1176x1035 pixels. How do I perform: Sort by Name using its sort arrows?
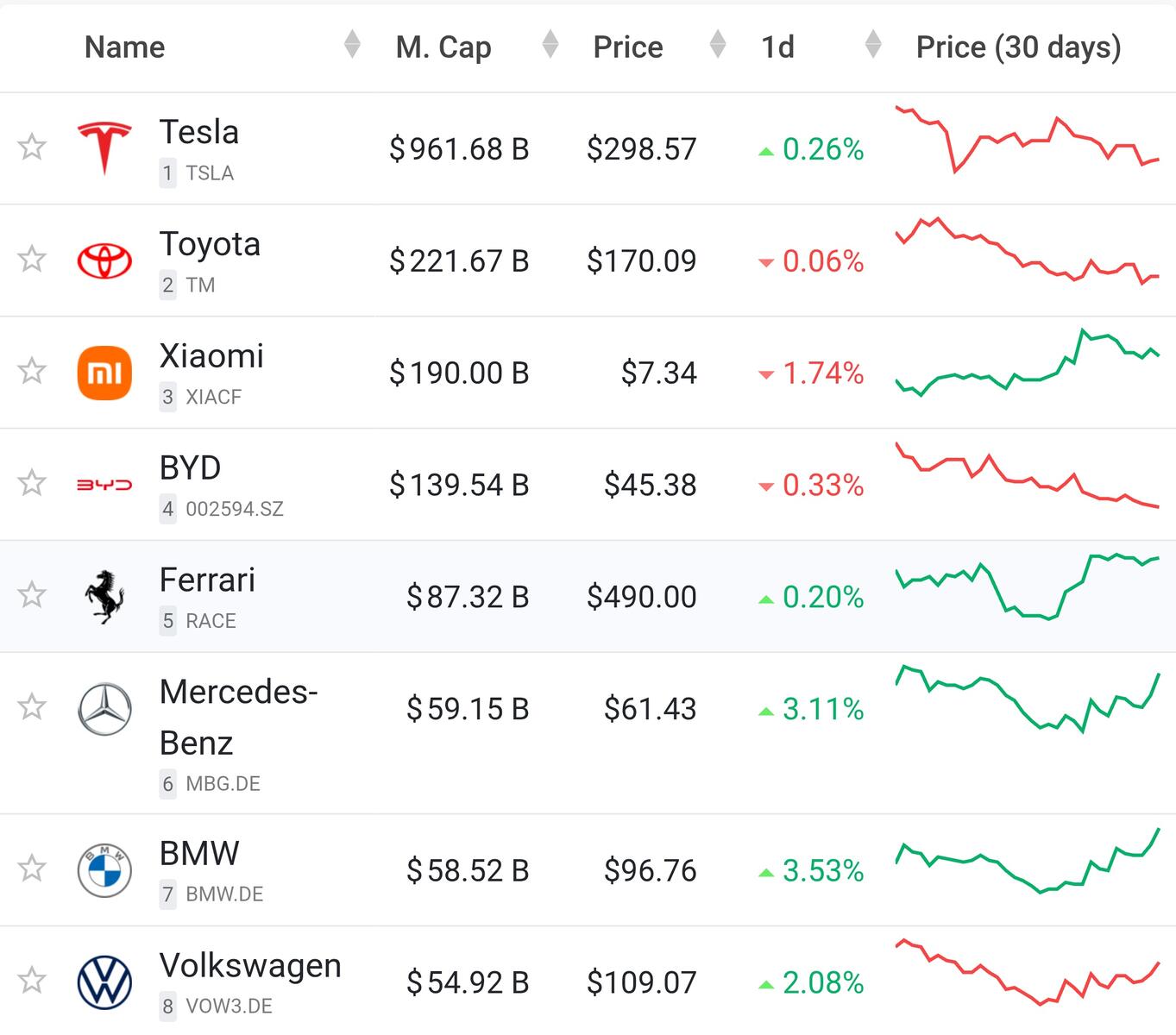[x=351, y=44]
